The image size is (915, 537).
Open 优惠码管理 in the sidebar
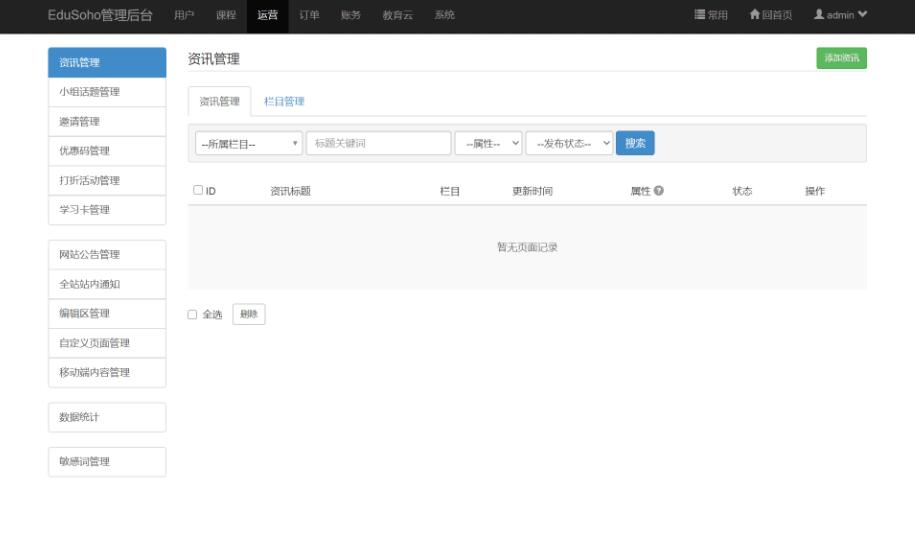coord(106,151)
